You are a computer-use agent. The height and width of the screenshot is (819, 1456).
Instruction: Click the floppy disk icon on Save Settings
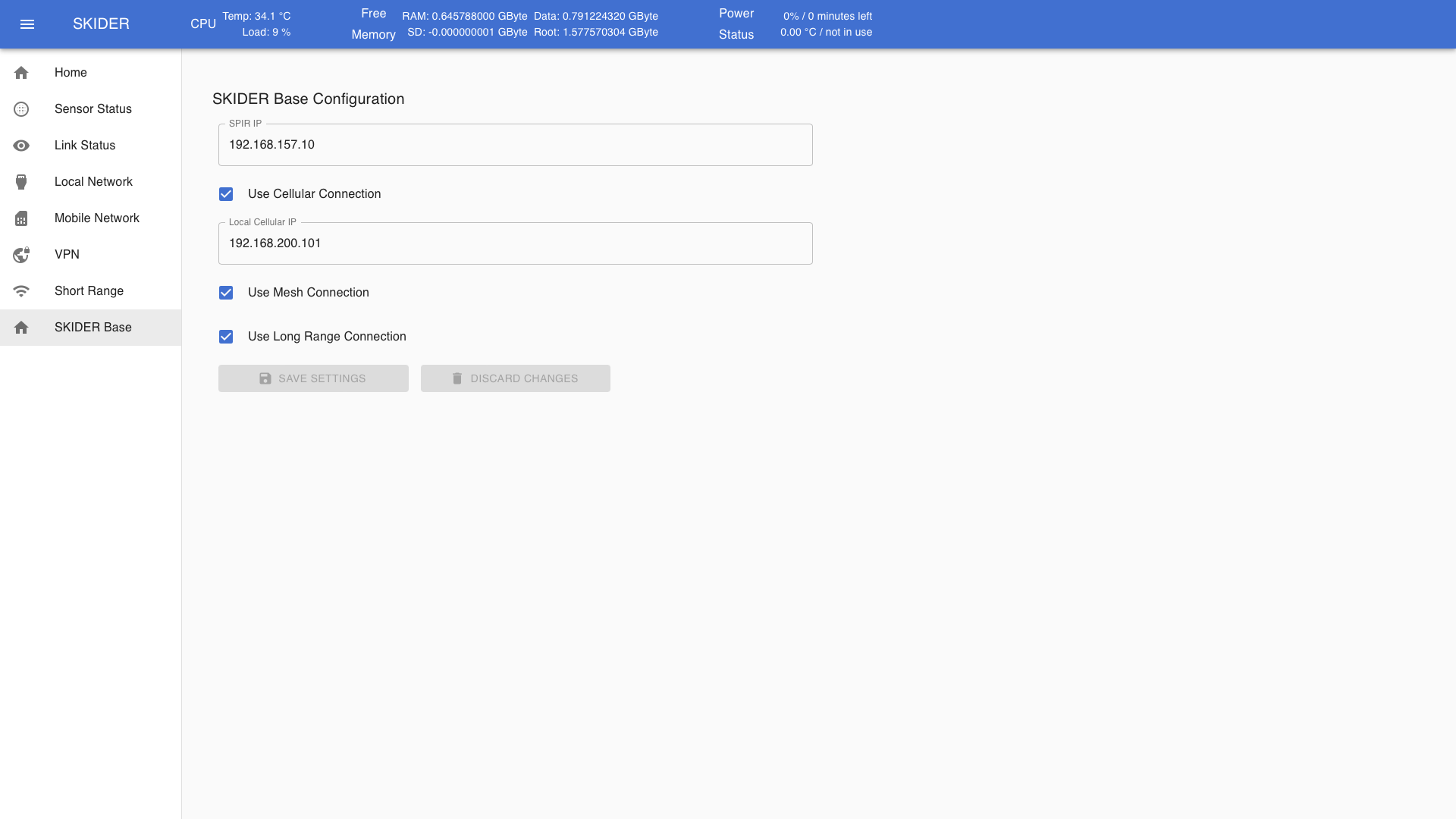coord(265,378)
